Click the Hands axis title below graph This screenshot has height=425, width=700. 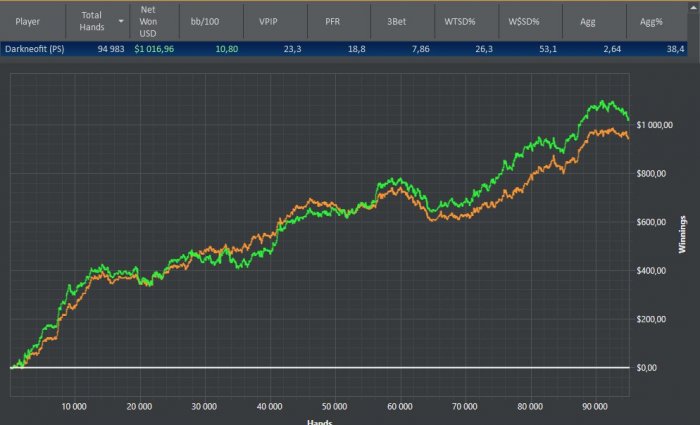(320, 421)
